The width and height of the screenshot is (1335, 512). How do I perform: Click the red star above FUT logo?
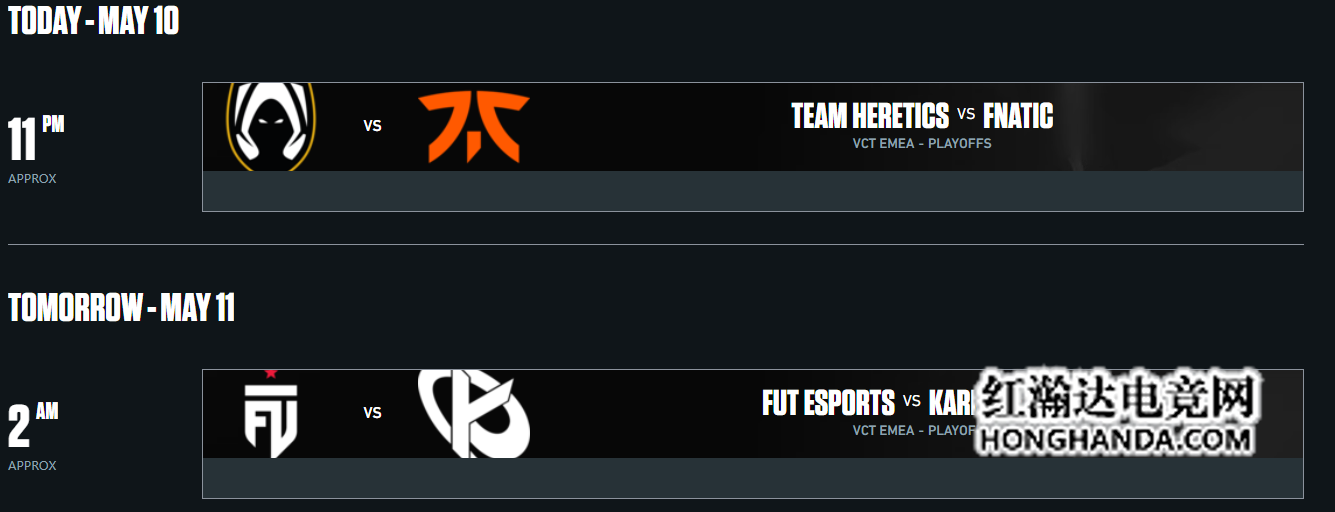[x=271, y=373]
